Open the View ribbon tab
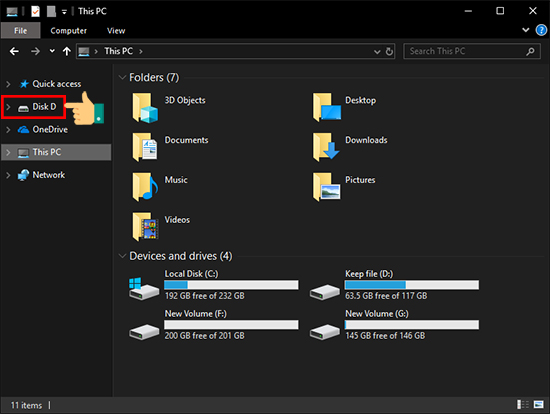 116,31
